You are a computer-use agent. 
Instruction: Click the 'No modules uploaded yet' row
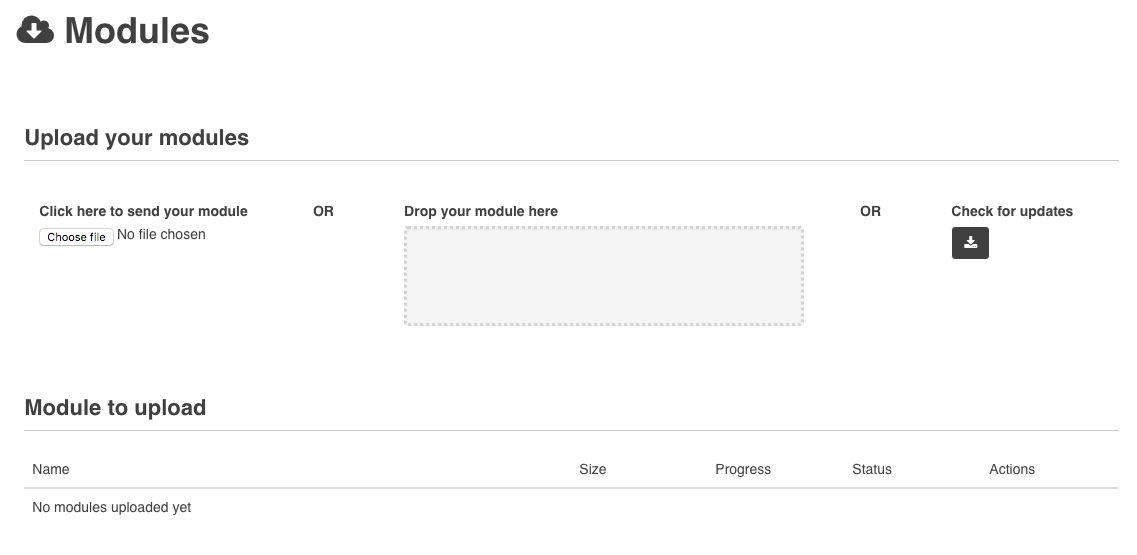112,507
